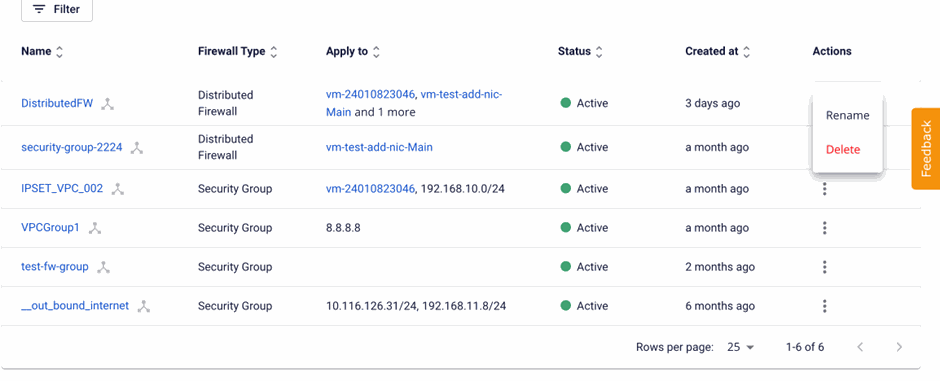The height and width of the screenshot is (381, 940).
Task: Open vm-test-add-nic-Main link in security-group-2224 row
Action: pyautogui.click(x=379, y=147)
